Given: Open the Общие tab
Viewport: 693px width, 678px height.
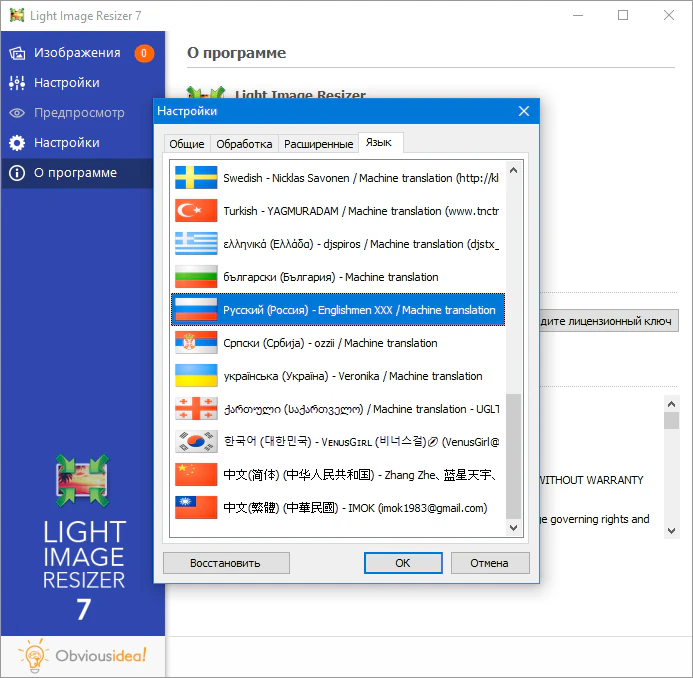Looking at the screenshot, I should 187,144.
